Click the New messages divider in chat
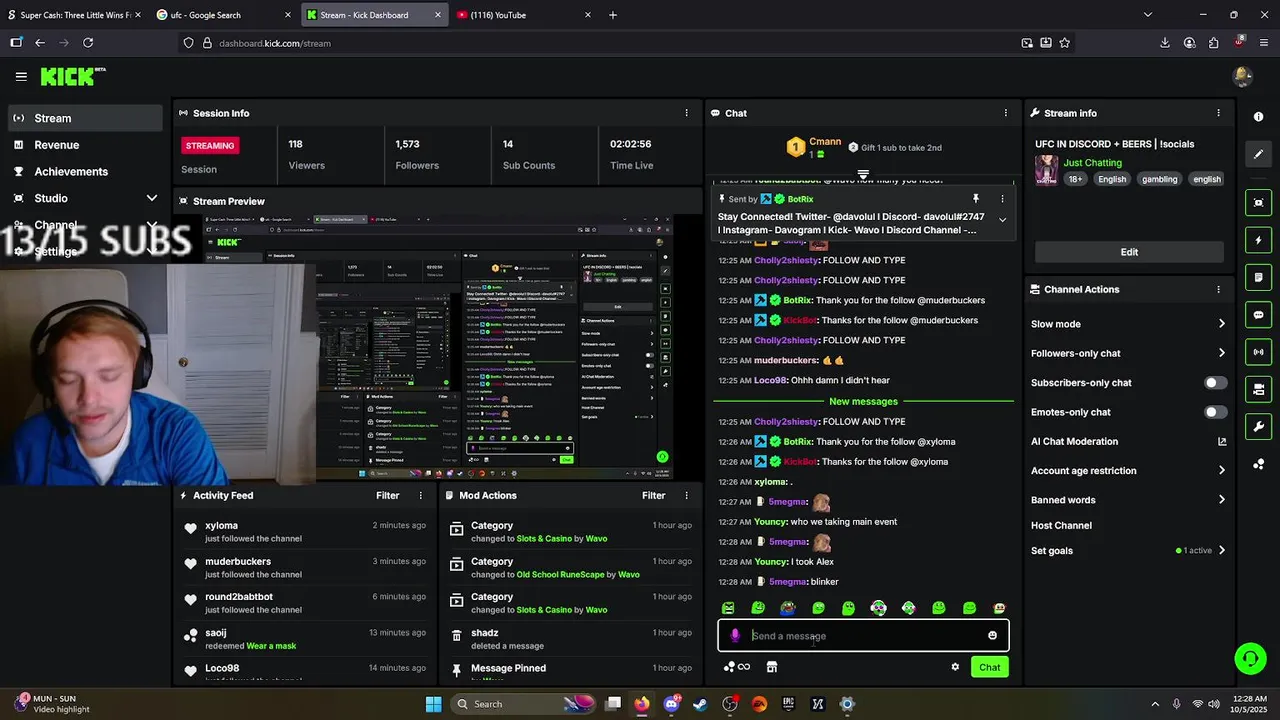Image resolution: width=1280 pixels, height=720 pixels. click(x=863, y=401)
